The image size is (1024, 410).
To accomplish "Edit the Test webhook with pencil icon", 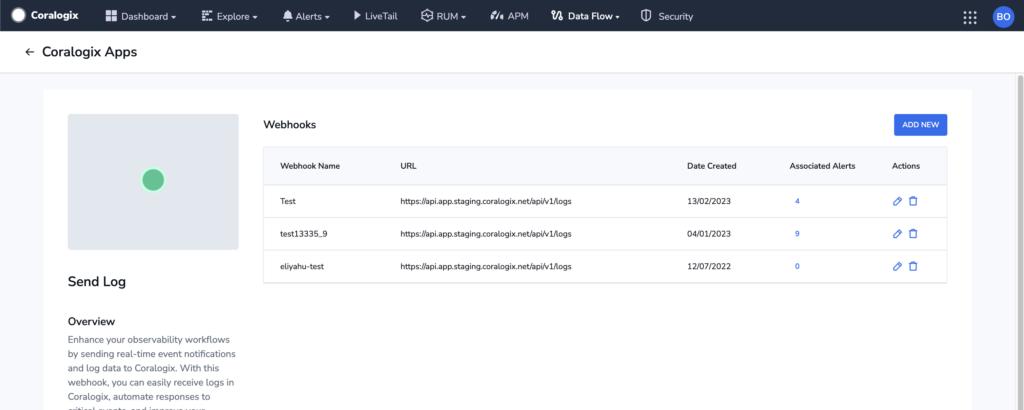I will point(897,201).
